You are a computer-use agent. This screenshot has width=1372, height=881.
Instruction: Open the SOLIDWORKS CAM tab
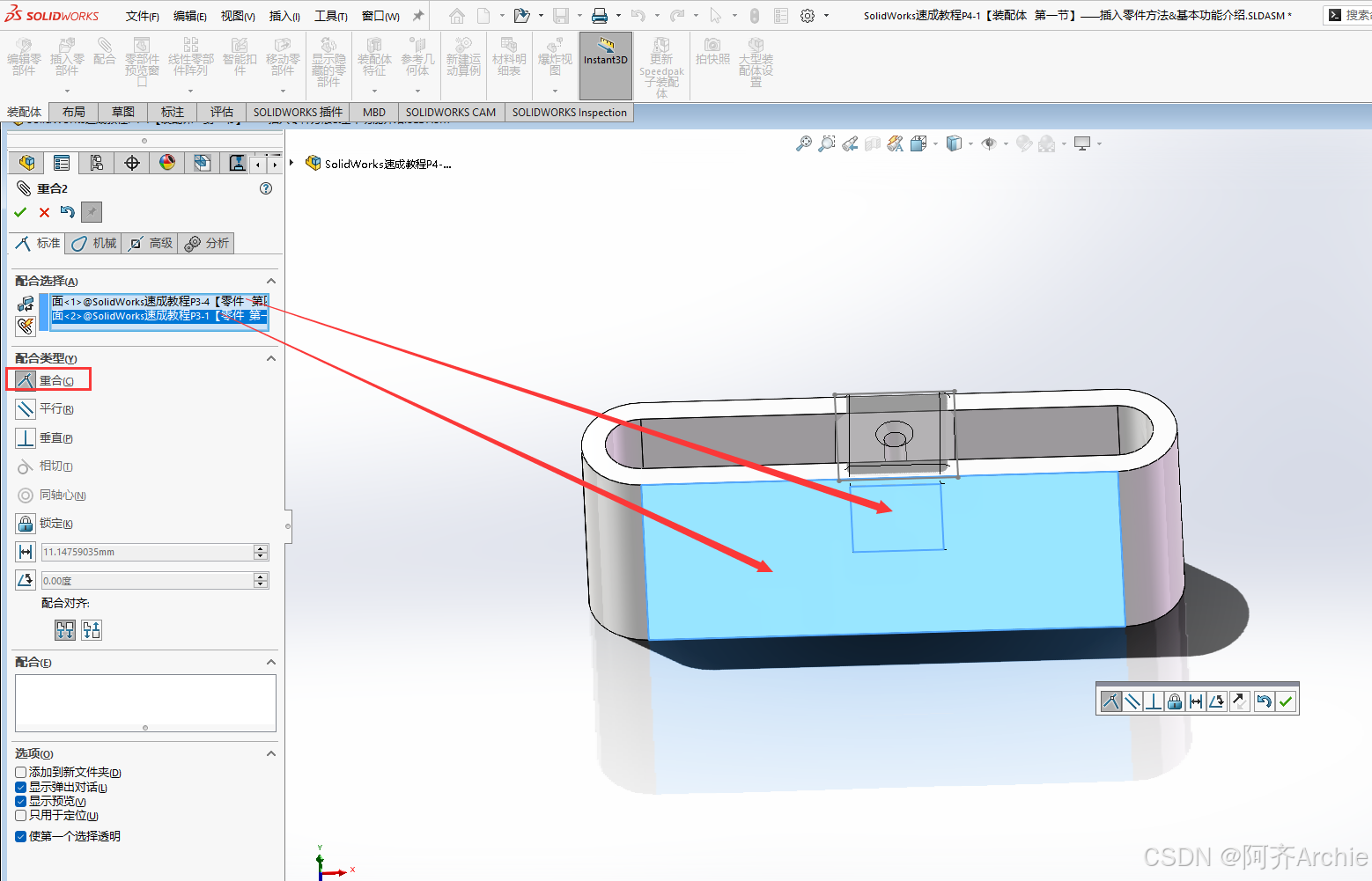(x=451, y=112)
